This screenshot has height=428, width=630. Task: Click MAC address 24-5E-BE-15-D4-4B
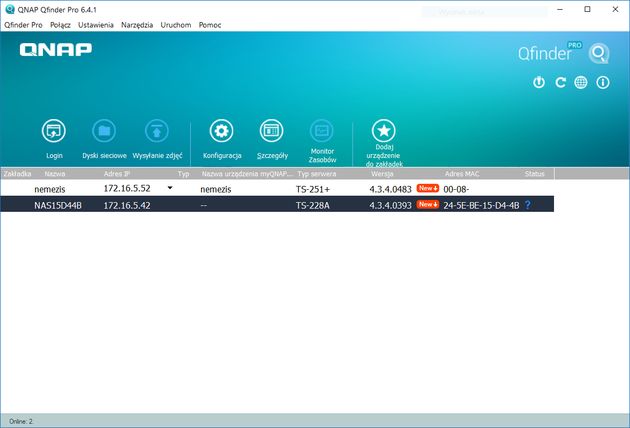point(481,205)
